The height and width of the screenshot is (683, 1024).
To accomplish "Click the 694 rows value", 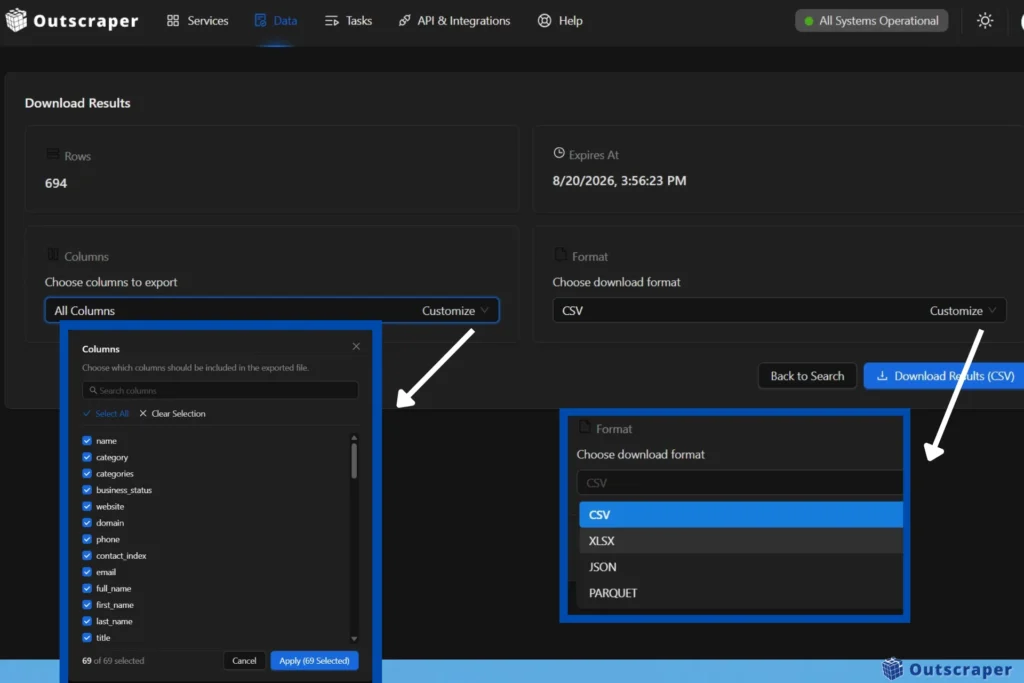I will coord(56,183).
